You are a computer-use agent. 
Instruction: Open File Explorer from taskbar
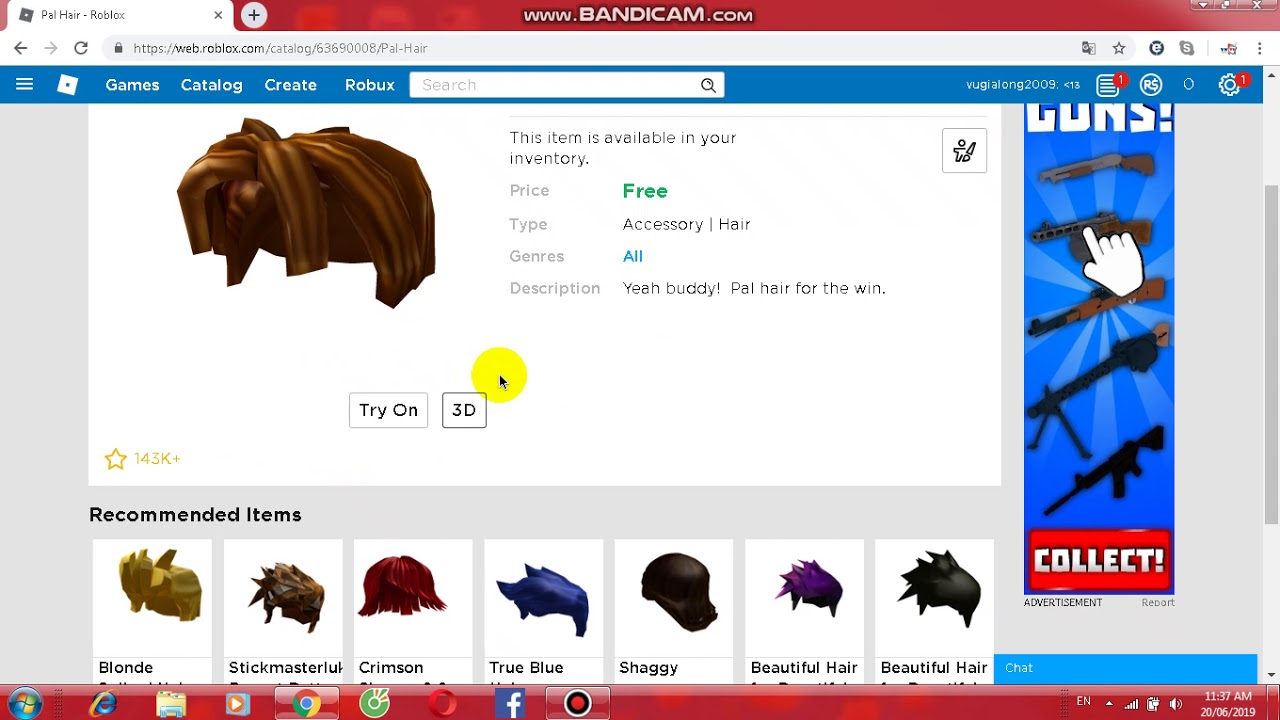[x=171, y=704]
